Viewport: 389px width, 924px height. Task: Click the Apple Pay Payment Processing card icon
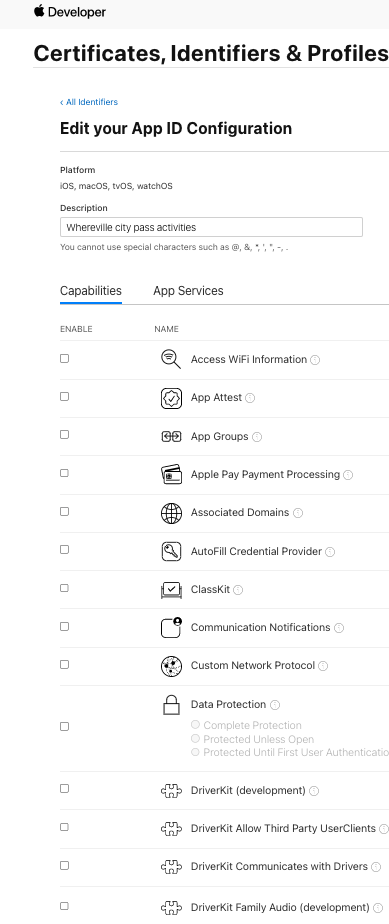[x=171, y=474]
